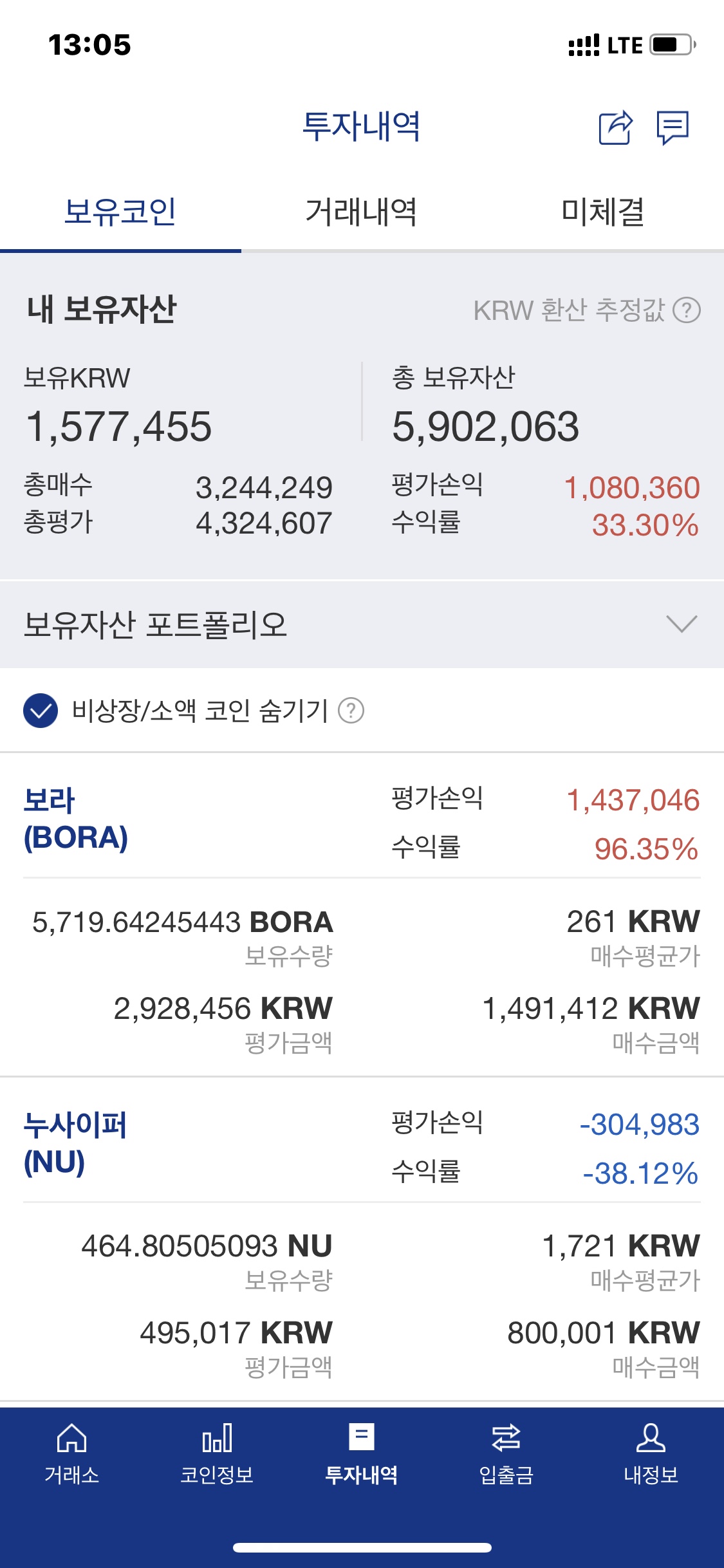Tap KRW 환산 추정값 label
Screen dimensions: 724x1568
click(x=569, y=310)
